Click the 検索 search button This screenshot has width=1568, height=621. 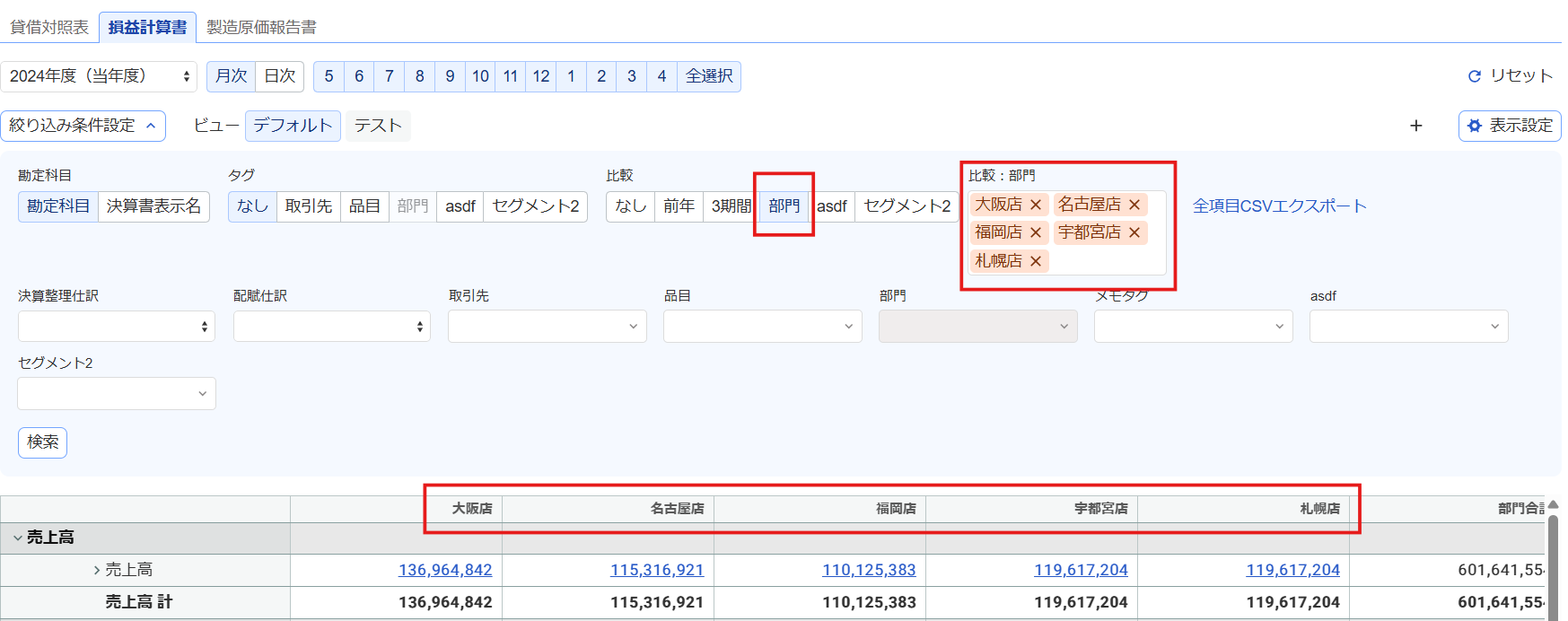pyautogui.click(x=42, y=442)
